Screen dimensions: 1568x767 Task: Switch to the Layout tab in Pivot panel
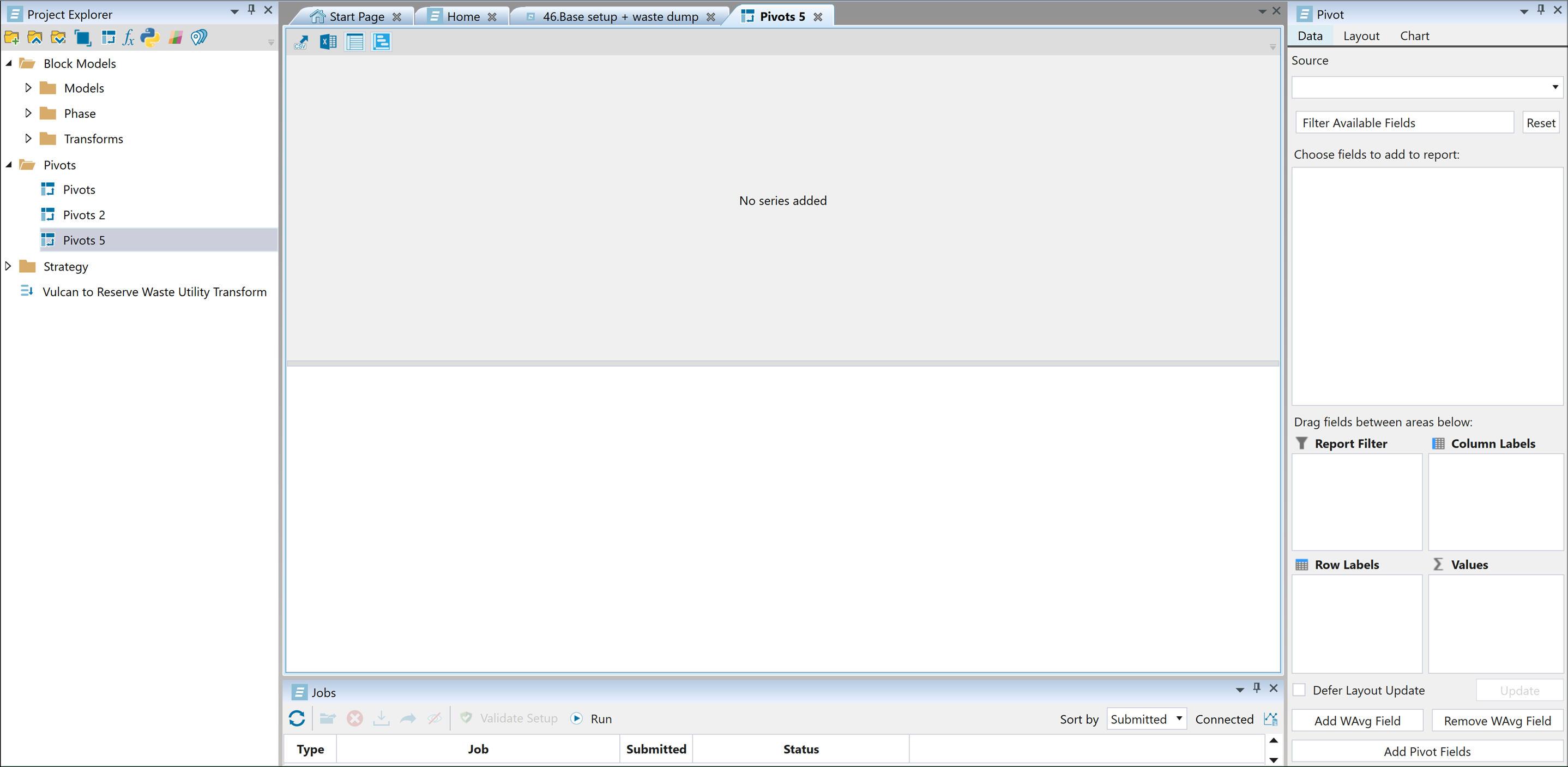(1361, 36)
